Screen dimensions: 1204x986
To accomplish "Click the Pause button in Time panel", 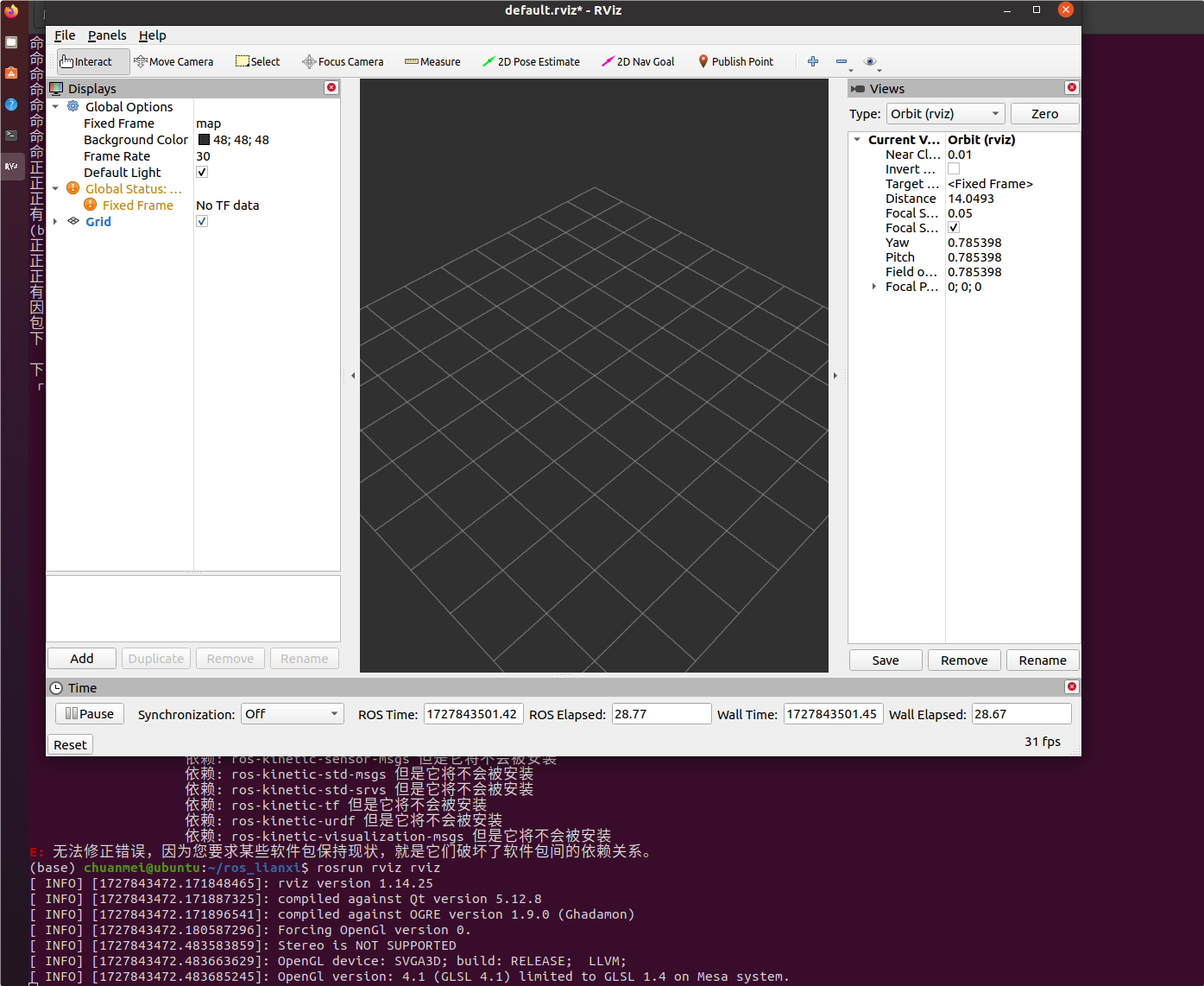I will (x=89, y=713).
